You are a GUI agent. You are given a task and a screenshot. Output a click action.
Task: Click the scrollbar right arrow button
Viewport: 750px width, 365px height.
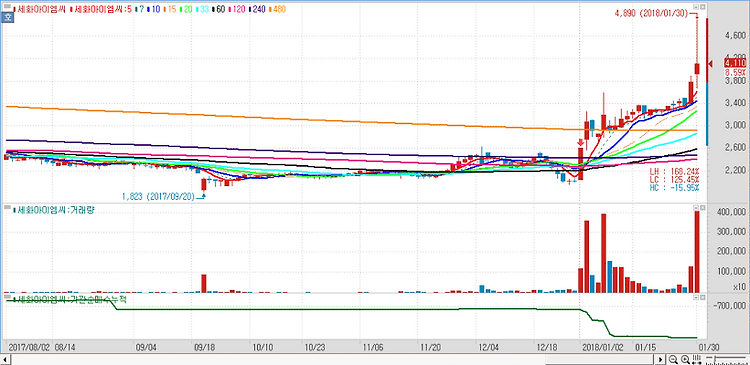point(661,359)
